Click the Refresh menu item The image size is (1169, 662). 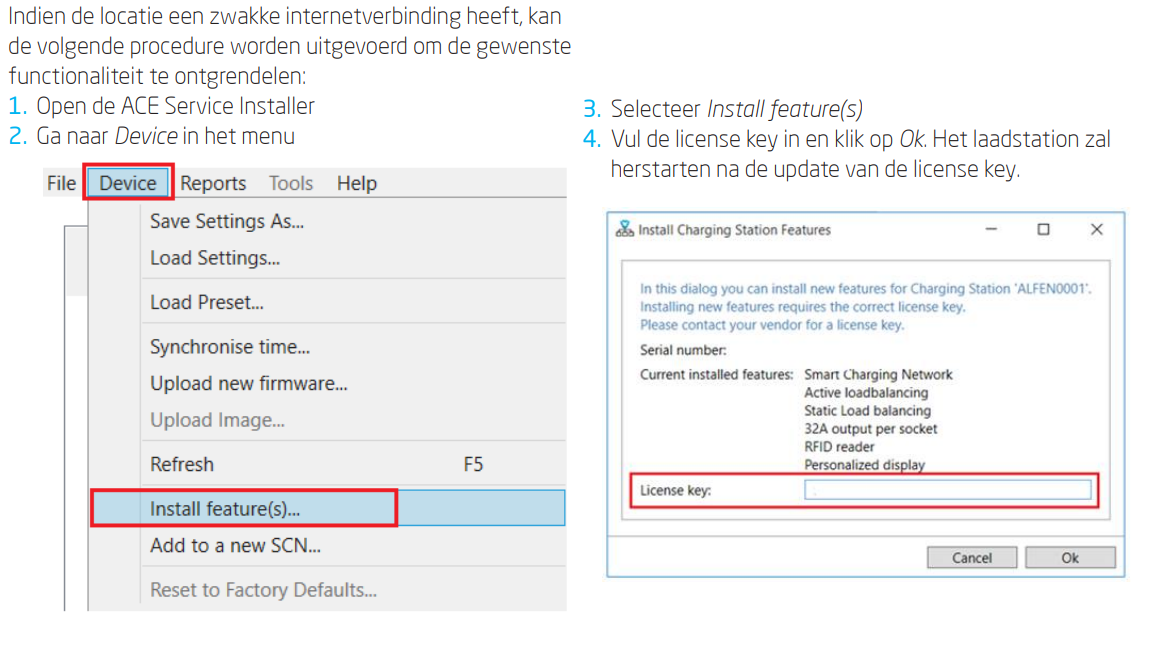click(x=182, y=465)
